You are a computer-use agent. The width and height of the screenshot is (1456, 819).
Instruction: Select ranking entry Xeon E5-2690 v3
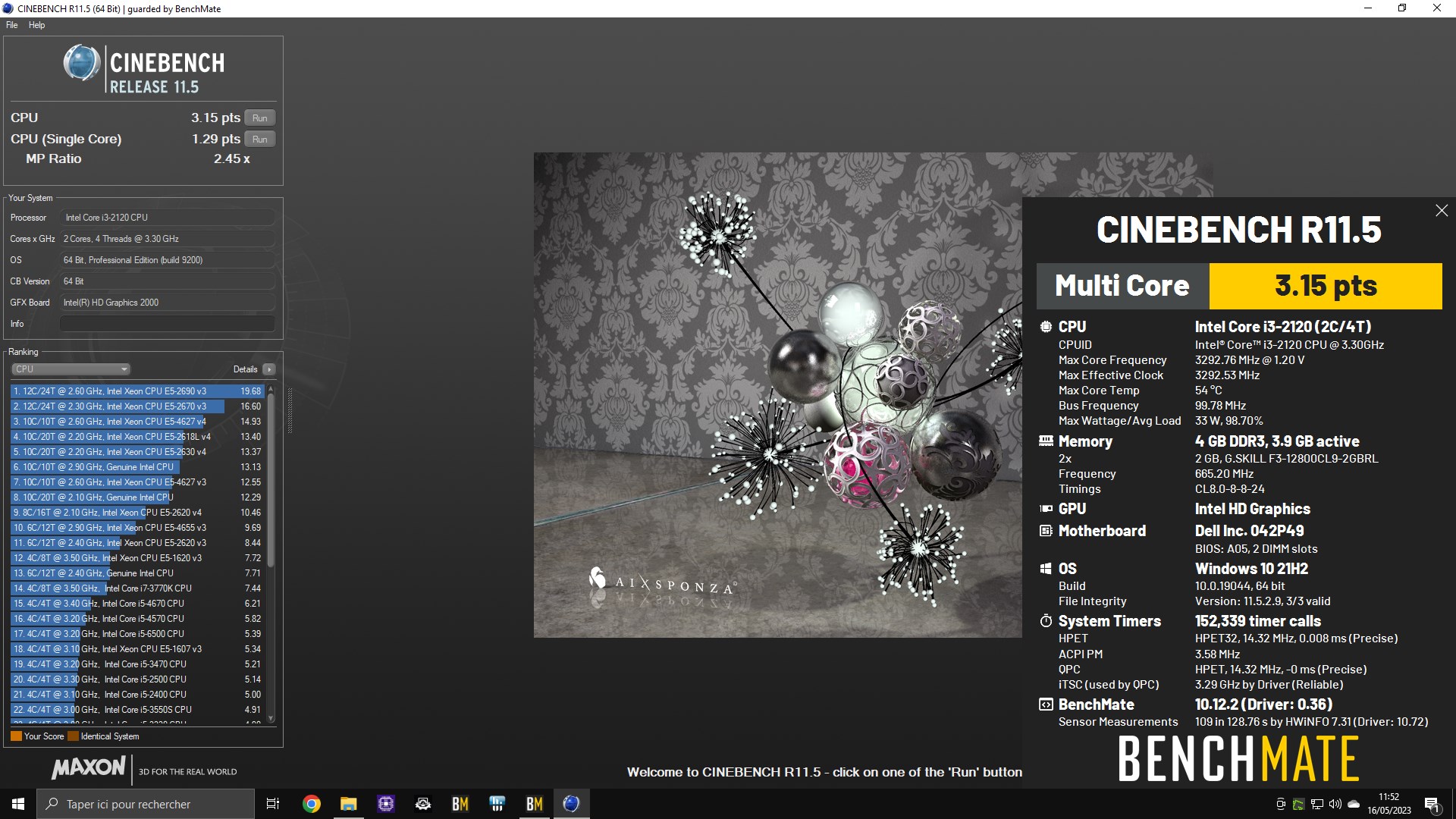[136, 391]
